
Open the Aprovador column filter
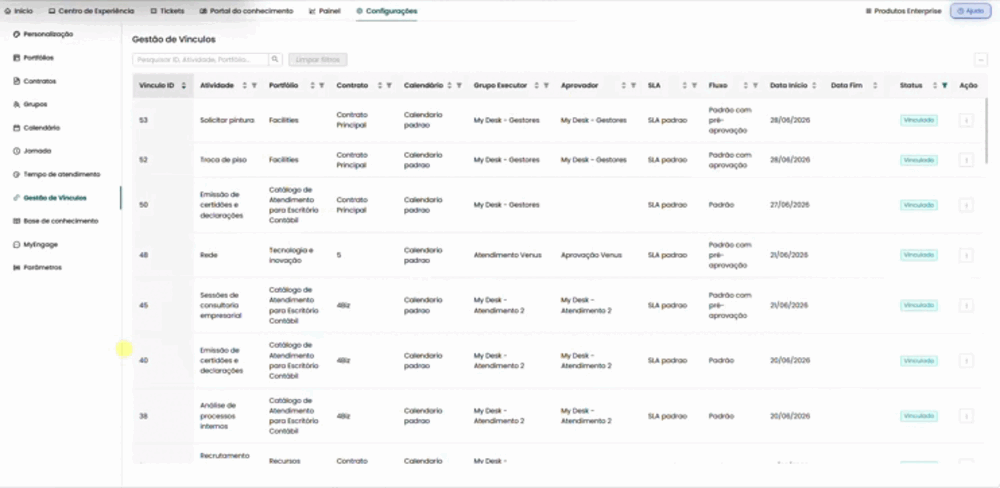coord(633,85)
